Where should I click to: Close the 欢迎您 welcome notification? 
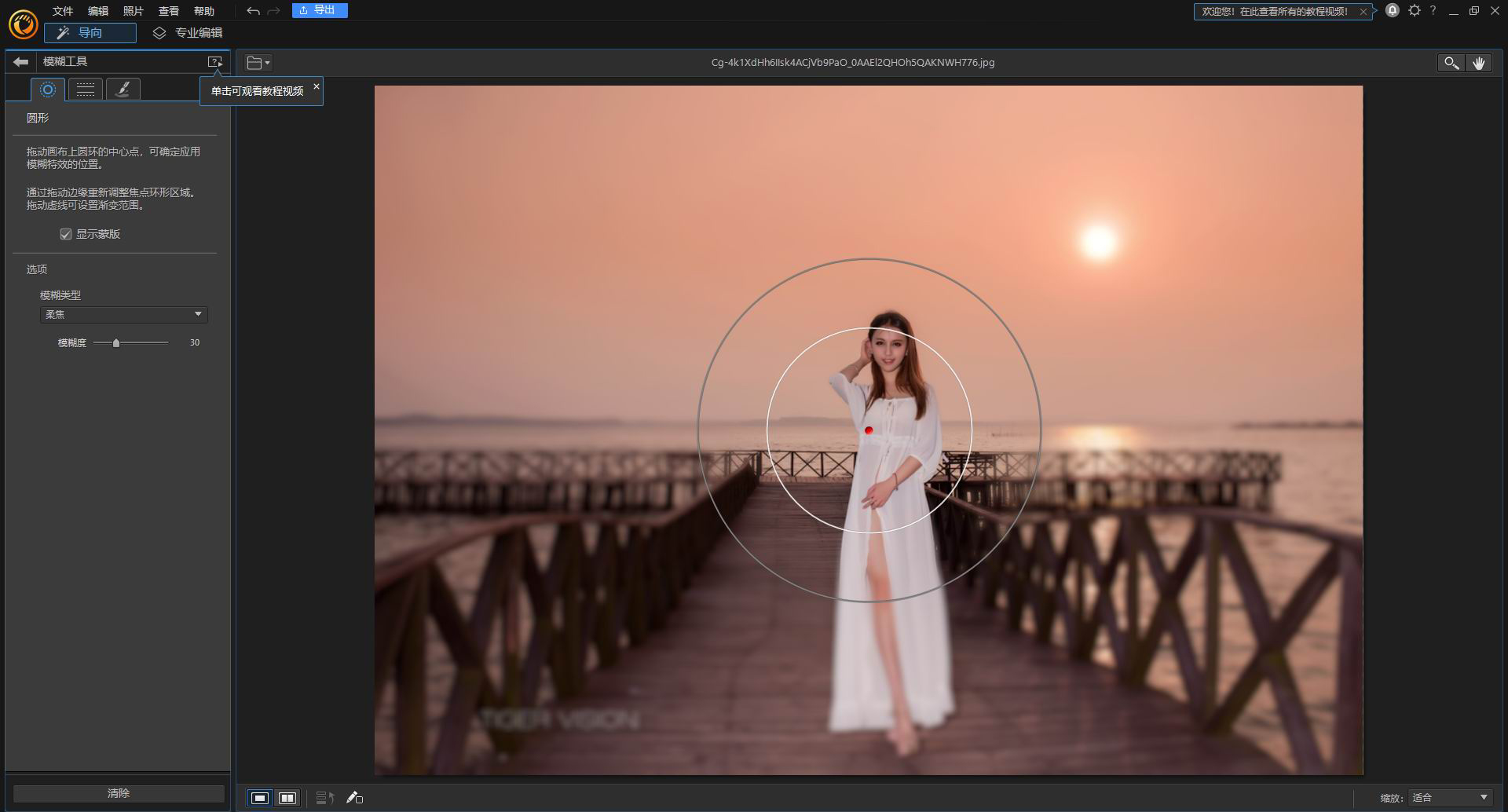point(1363,12)
